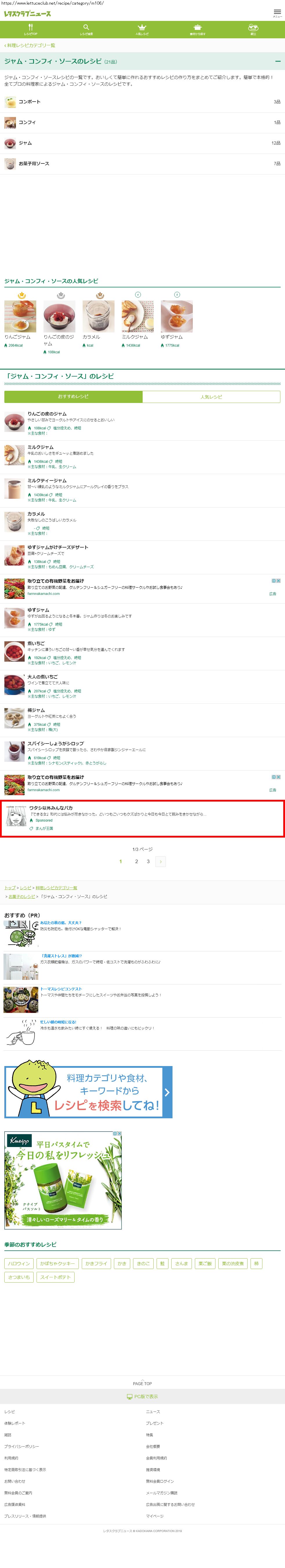Click the レタスクラブニュース logo
Screen dimensions: 285x1568
click(x=27, y=13)
